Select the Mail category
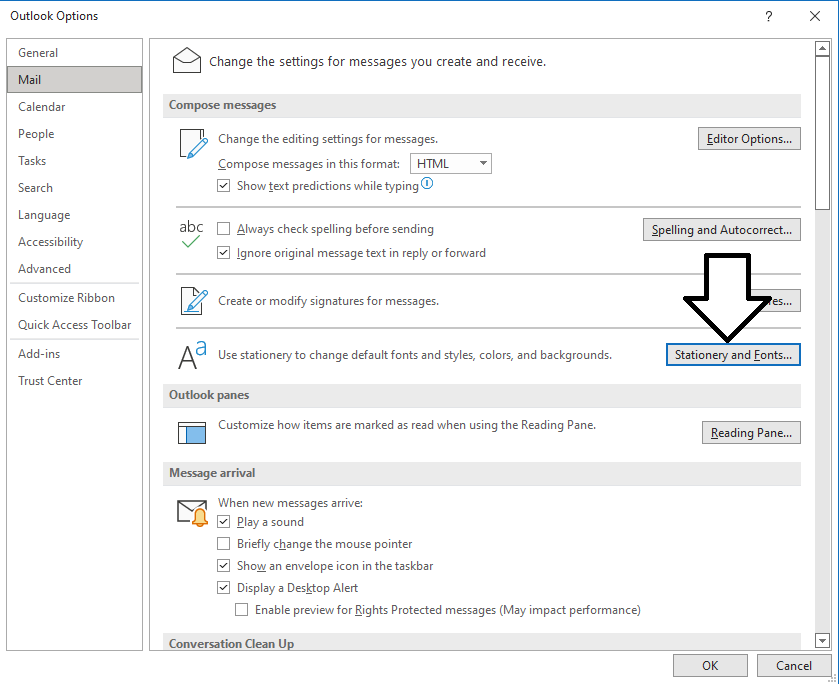Image resolution: width=839 pixels, height=684 pixels. (x=74, y=80)
